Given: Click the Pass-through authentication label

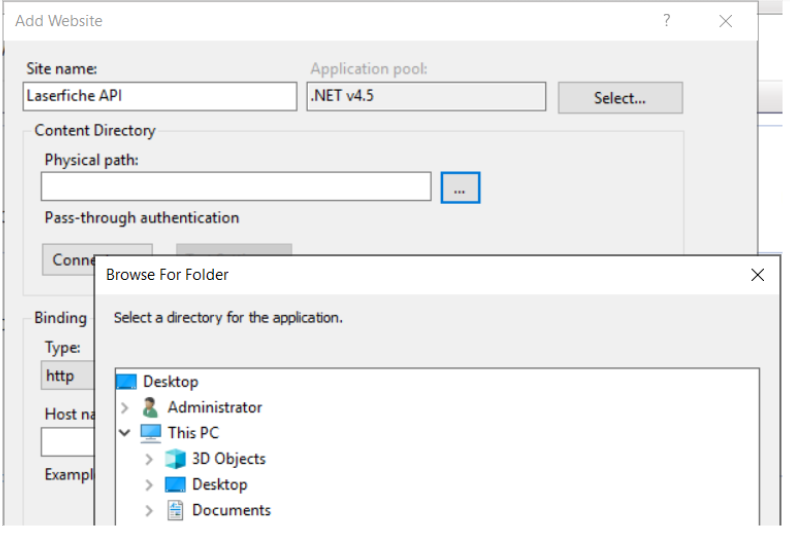Looking at the screenshot, I should [x=142, y=218].
